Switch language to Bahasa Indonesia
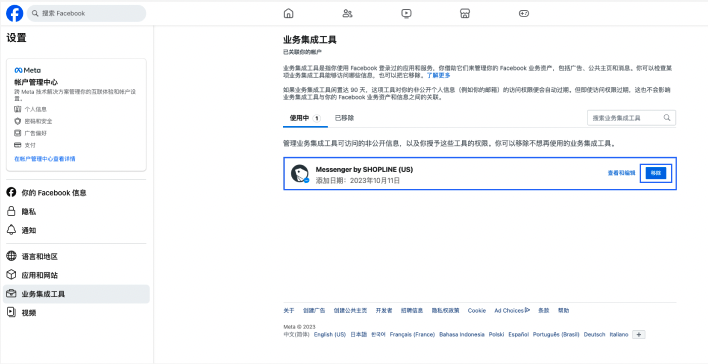 462,335
